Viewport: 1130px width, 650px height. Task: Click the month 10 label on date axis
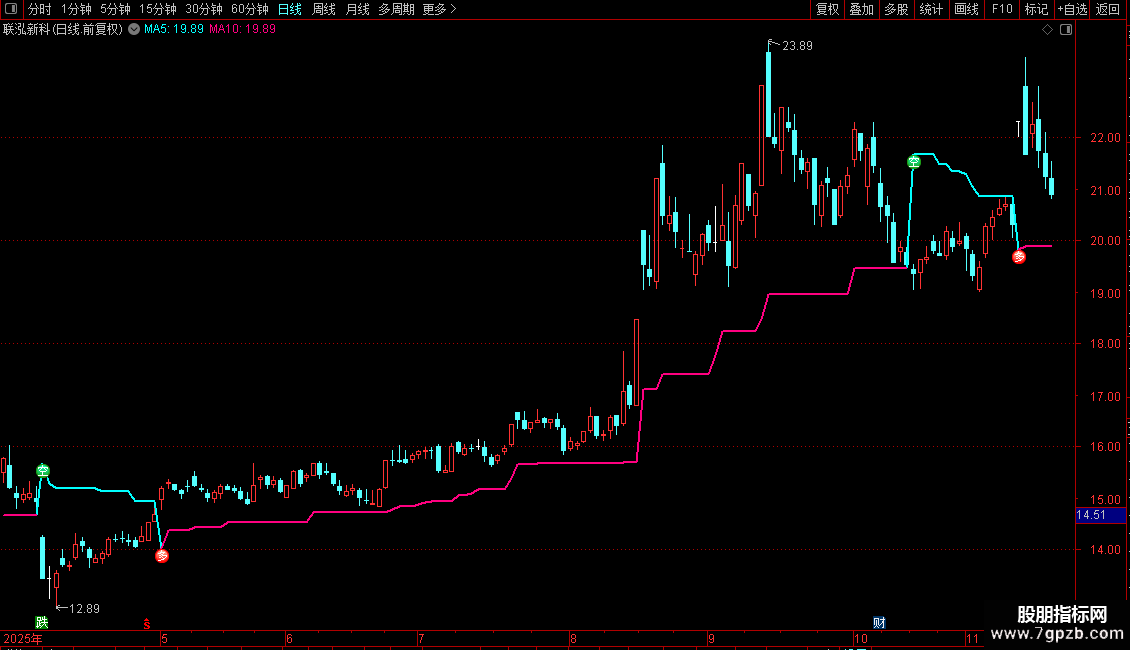[860, 638]
